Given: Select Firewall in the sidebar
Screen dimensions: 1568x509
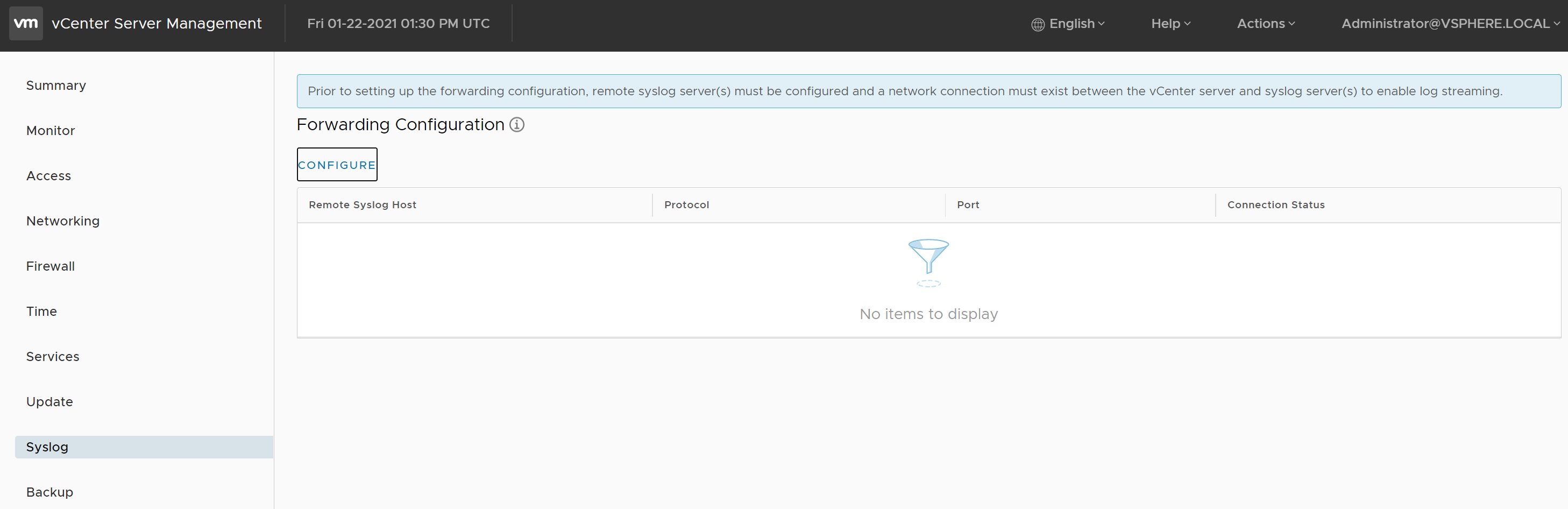Looking at the screenshot, I should click(x=51, y=266).
